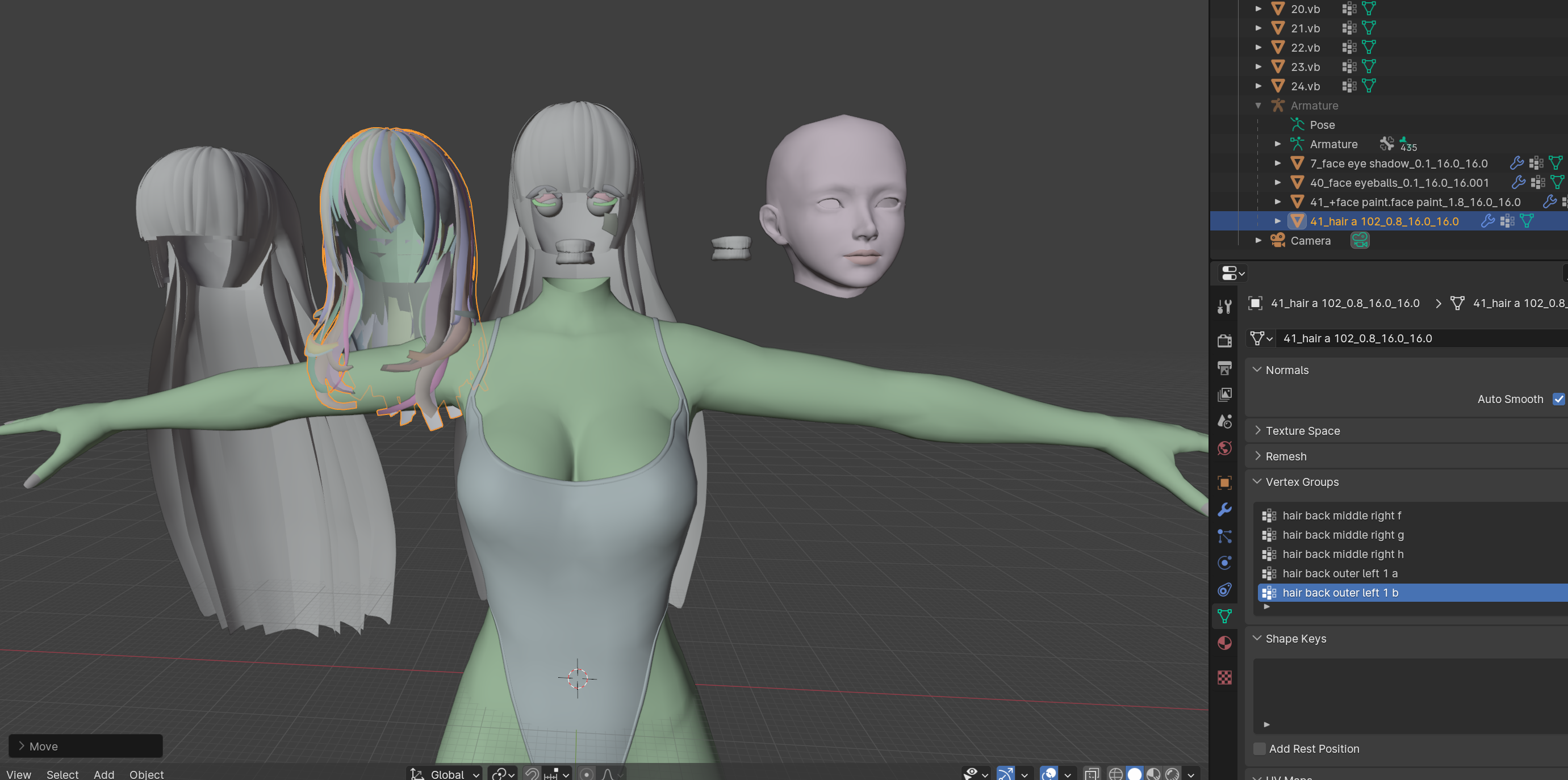This screenshot has height=780, width=1568.
Task: Open the Render properties tab
Action: 1224,341
